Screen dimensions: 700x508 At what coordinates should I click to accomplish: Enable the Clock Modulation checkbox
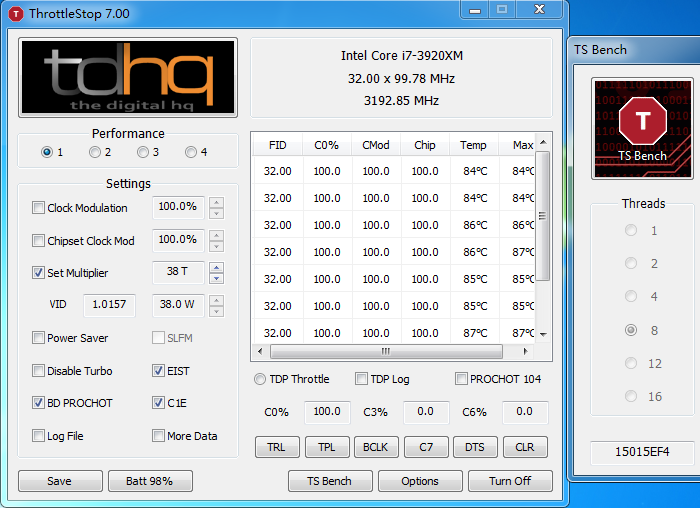tap(38, 208)
